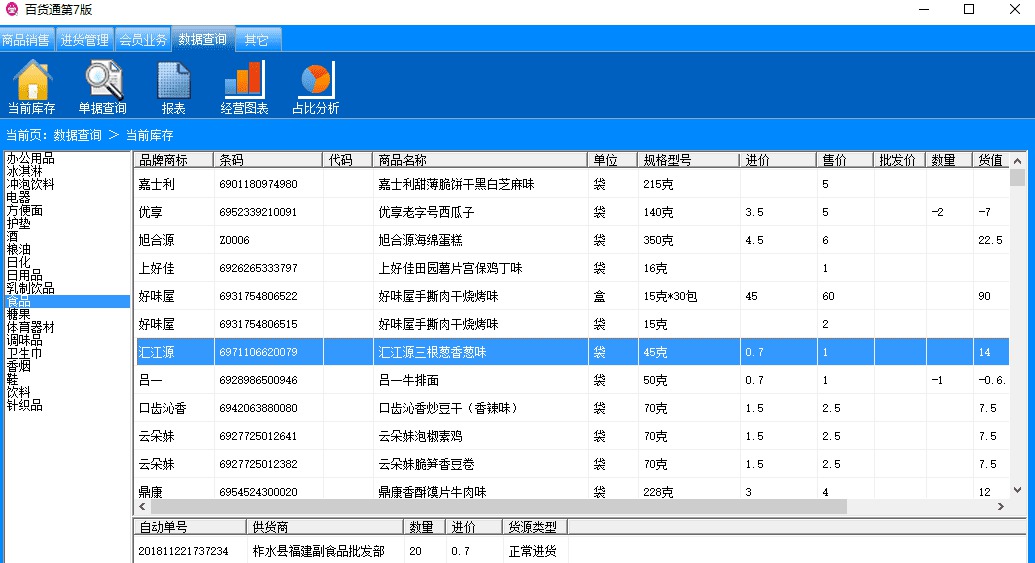Select 电器 category
This screenshot has width=1035, height=563.
(x=18, y=197)
